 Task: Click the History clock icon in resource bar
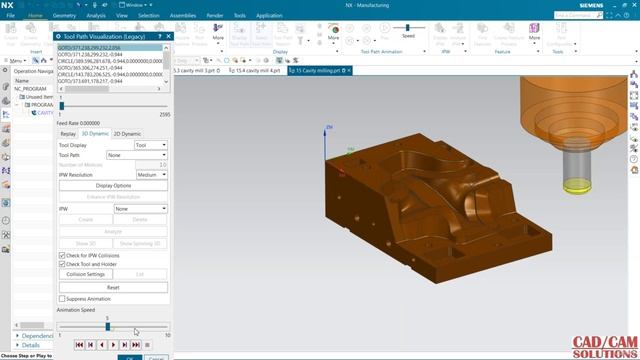point(6,221)
